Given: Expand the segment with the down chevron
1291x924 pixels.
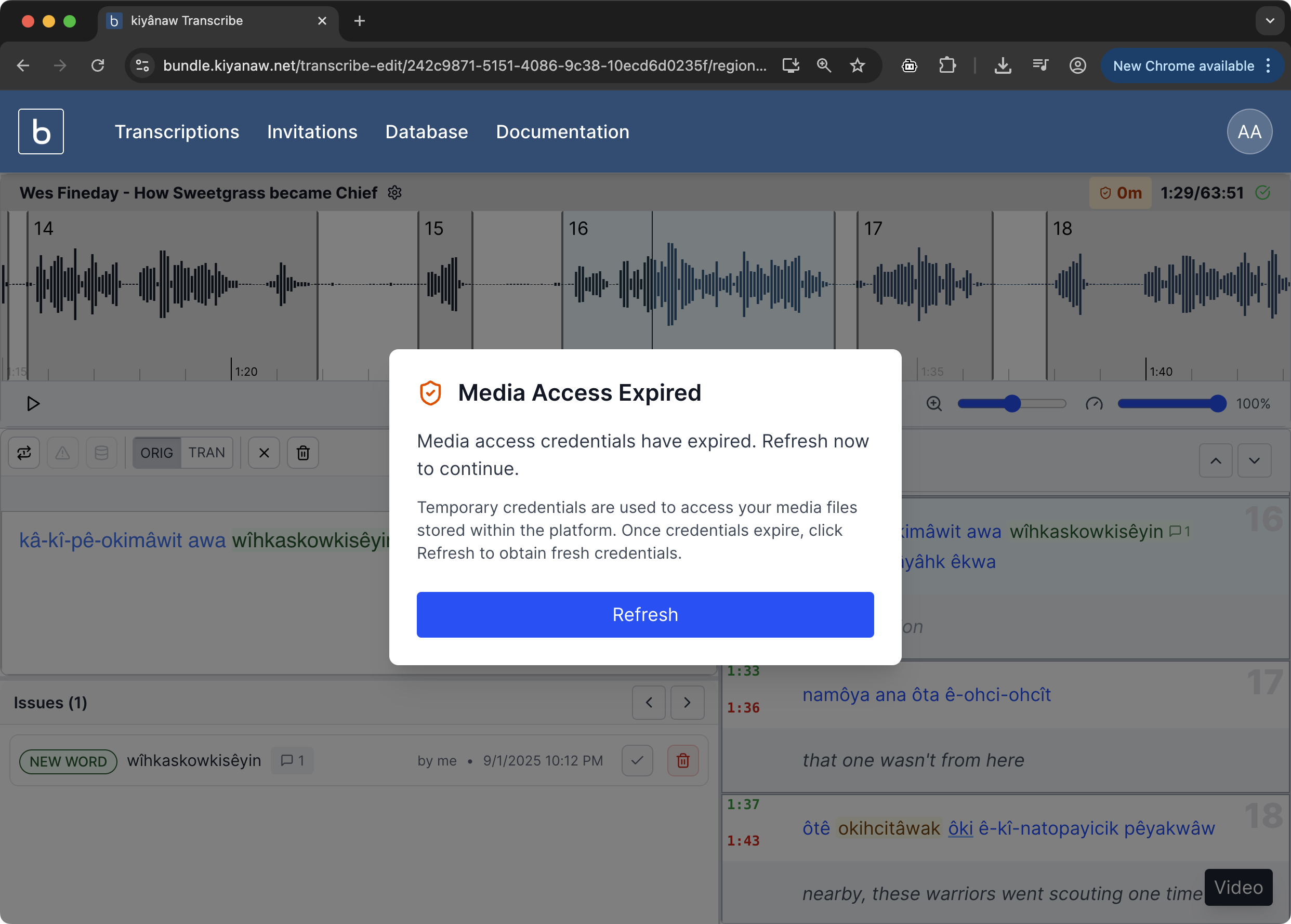Looking at the screenshot, I should pyautogui.click(x=1255, y=460).
